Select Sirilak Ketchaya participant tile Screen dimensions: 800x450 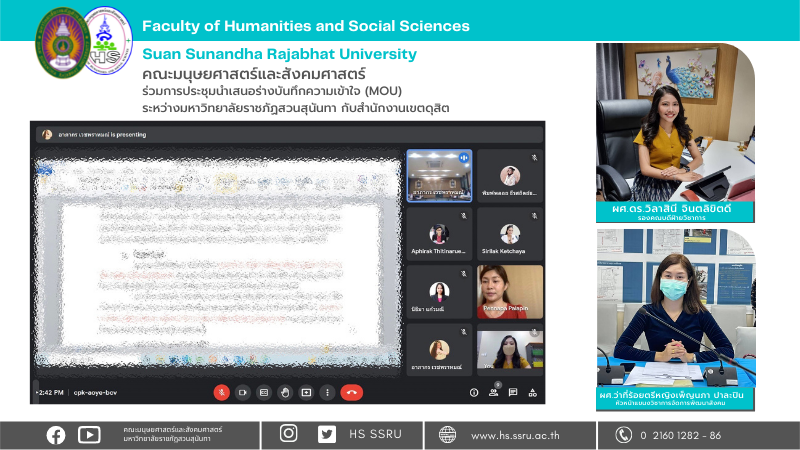[510, 234]
